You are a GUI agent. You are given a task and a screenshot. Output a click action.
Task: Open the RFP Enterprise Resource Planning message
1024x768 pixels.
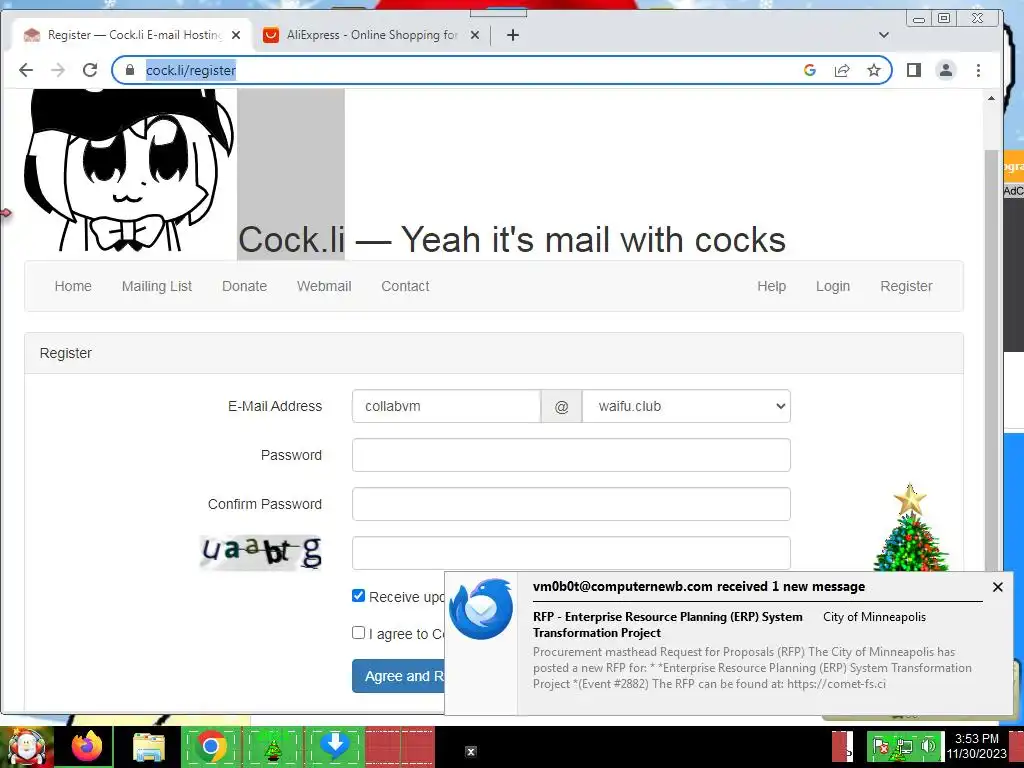pyautogui.click(x=667, y=624)
